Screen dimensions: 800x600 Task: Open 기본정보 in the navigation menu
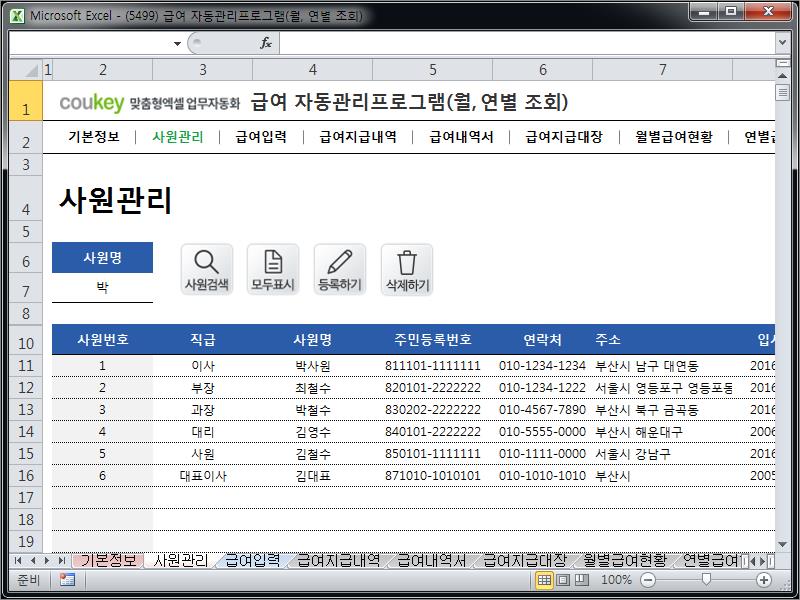(94, 137)
